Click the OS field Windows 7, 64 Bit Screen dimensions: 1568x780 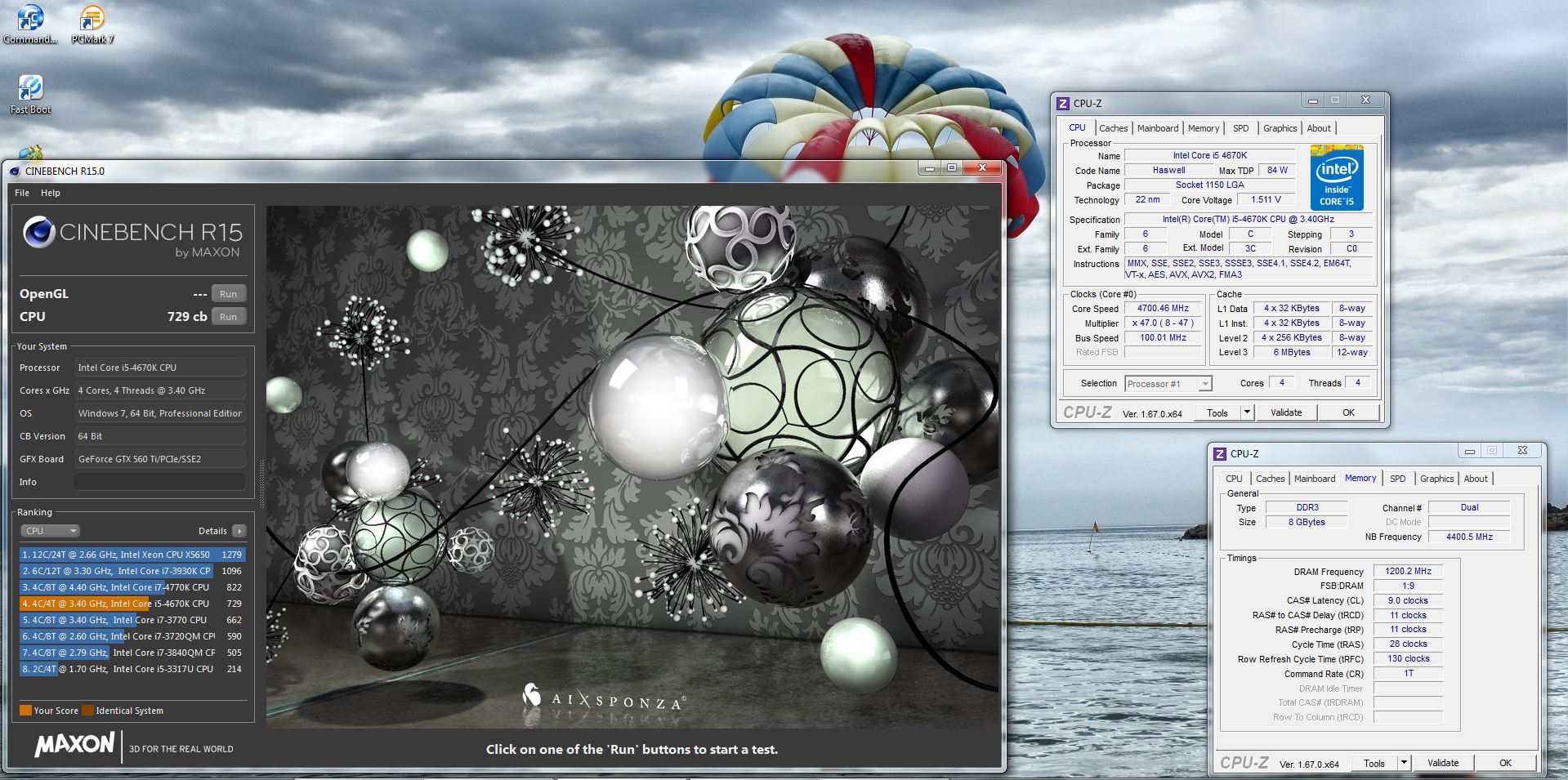[x=160, y=413]
